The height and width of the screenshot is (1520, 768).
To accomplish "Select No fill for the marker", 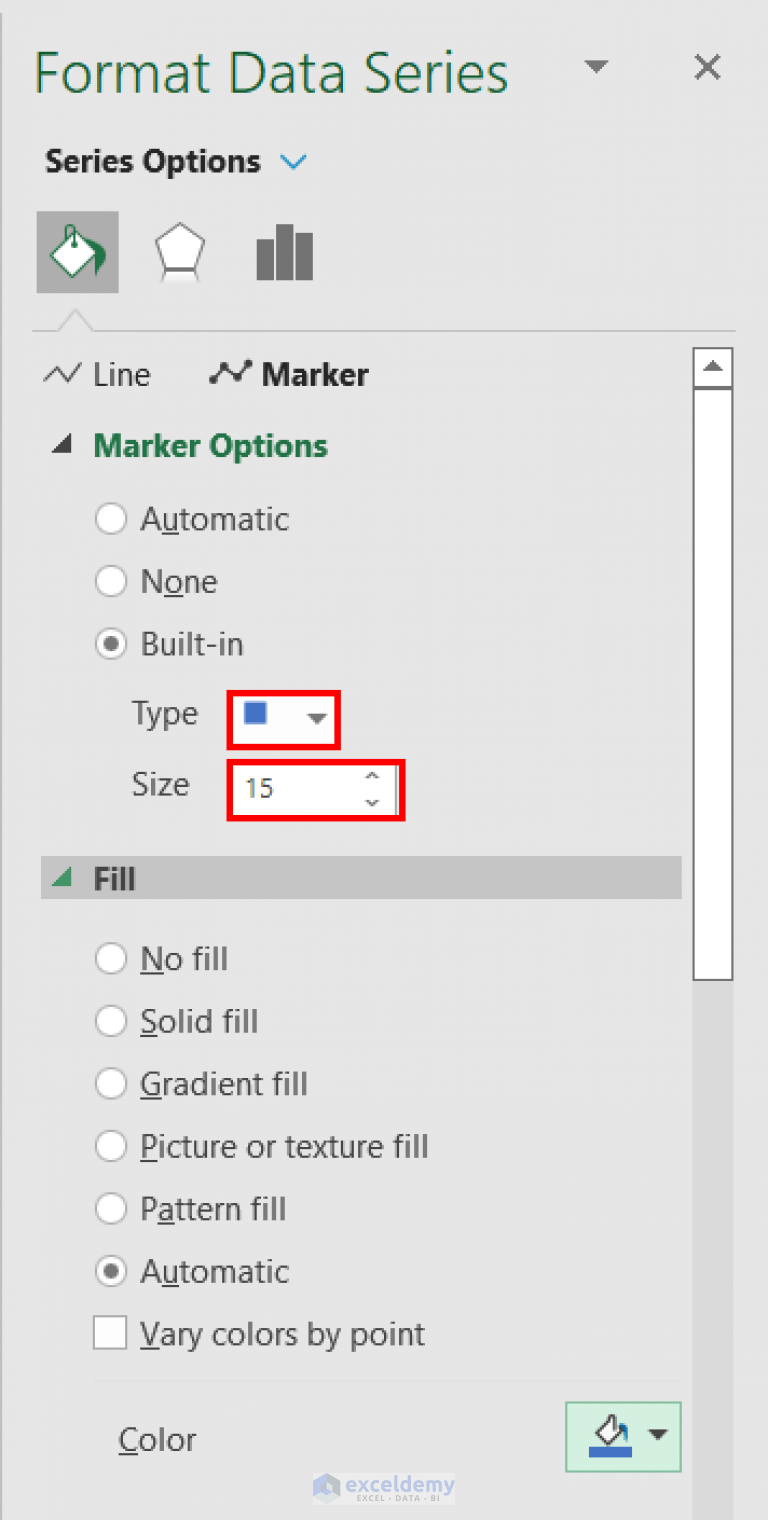I will click(111, 958).
